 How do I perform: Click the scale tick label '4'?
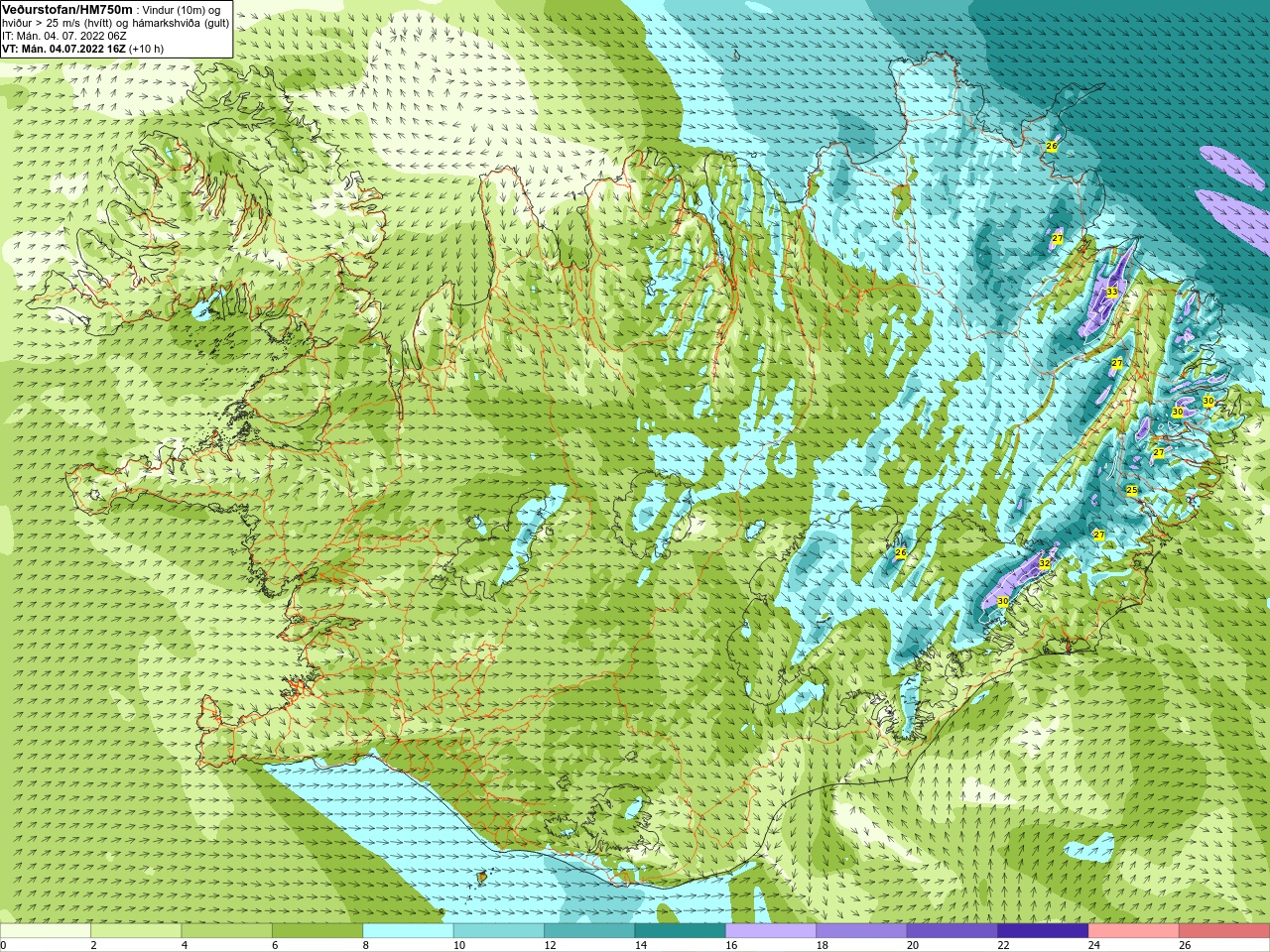tap(185, 945)
